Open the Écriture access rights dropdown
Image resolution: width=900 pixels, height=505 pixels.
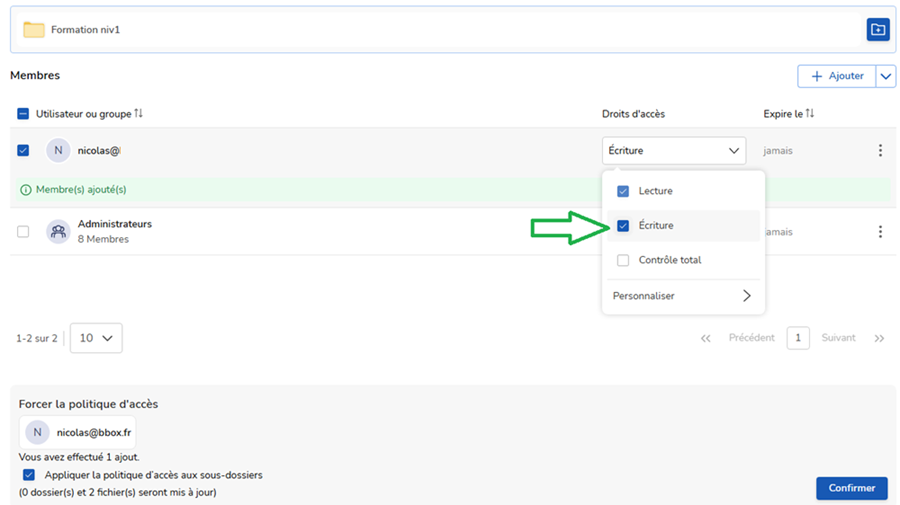[674, 151]
